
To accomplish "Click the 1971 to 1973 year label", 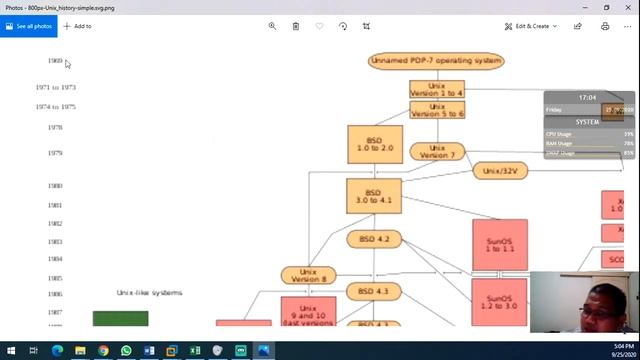I will tap(56, 87).
